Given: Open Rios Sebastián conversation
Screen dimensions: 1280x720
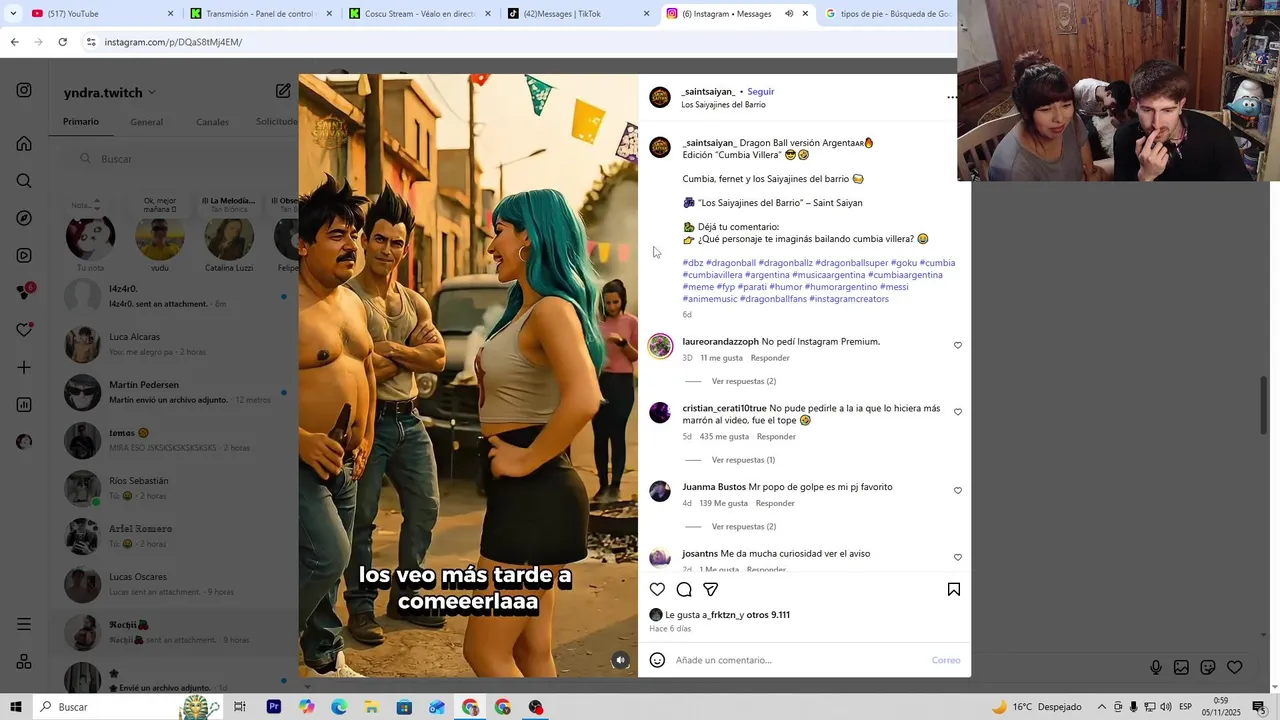Looking at the screenshot, I should click(175, 488).
